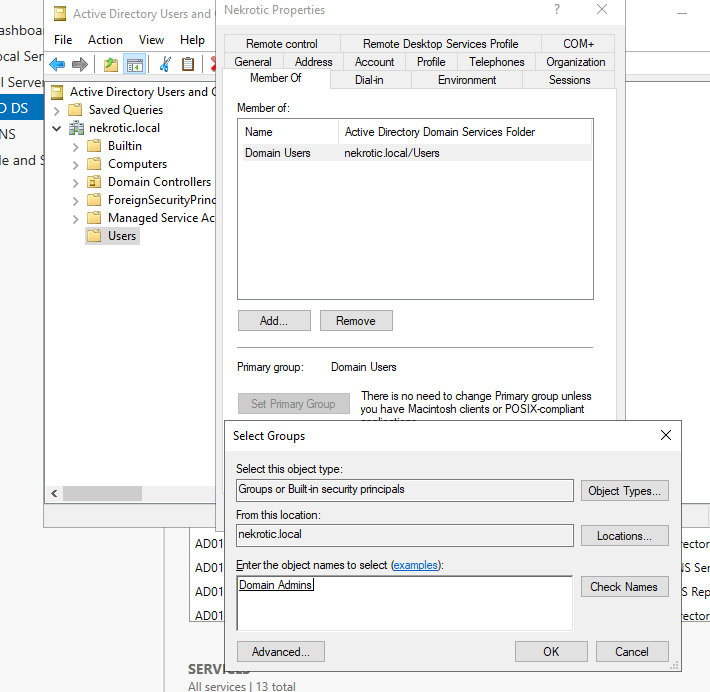Viewport: 710px width, 692px height.
Task: Click the Domain Controllers OU icon
Action: [94, 182]
